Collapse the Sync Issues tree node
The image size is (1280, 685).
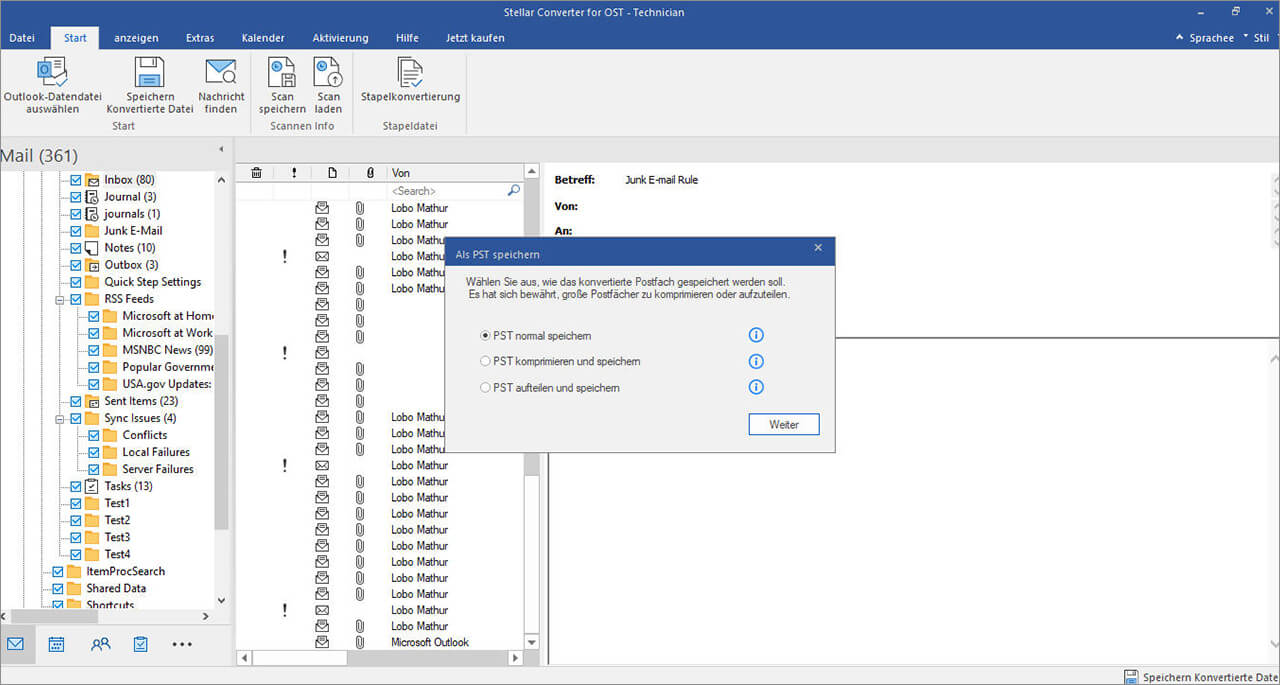coord(61,418)
